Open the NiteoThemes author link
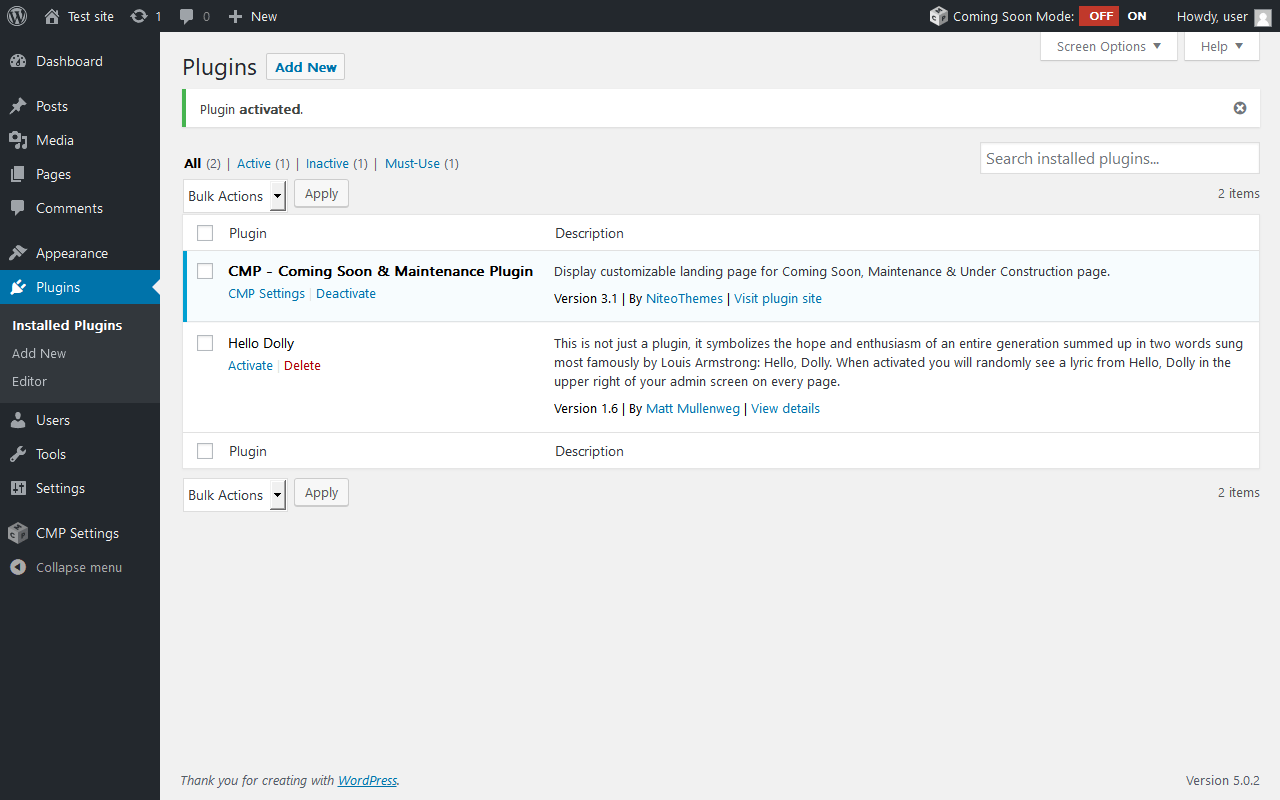This screenshot has height=800, width=1280. click(684, 299)
